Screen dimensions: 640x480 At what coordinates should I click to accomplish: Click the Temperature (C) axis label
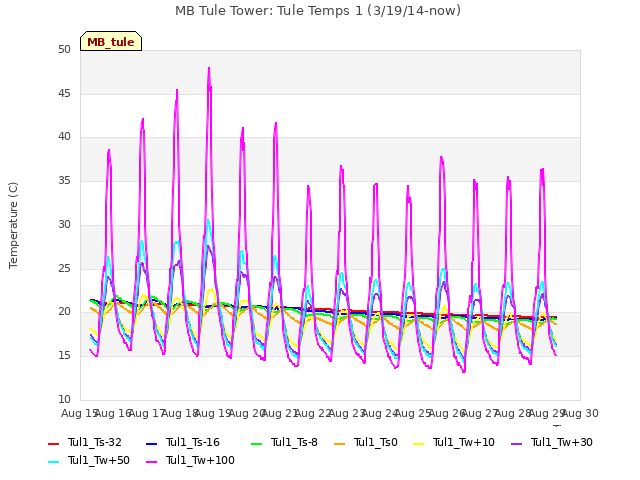coord(13,225)
